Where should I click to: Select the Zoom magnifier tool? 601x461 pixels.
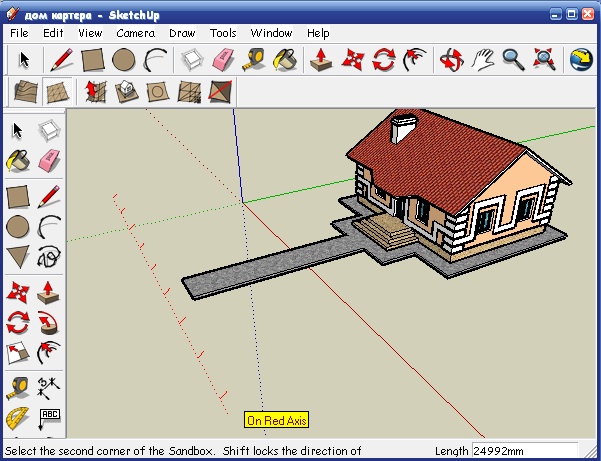pyautogui.click(x=514, y=60)
